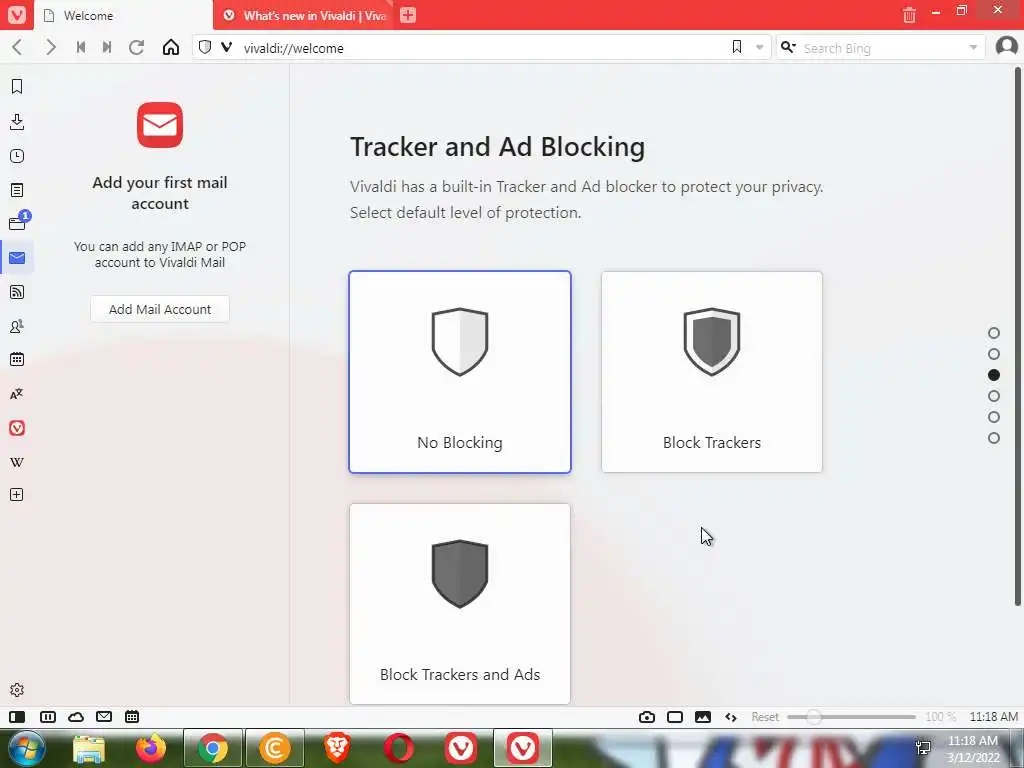
Task: Go forward using the forward arrow
Action: 50,48
